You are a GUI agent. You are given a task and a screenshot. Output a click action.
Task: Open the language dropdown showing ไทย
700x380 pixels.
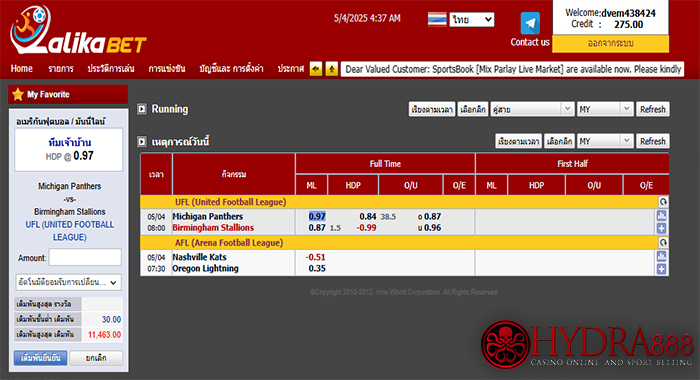point(472,19)
